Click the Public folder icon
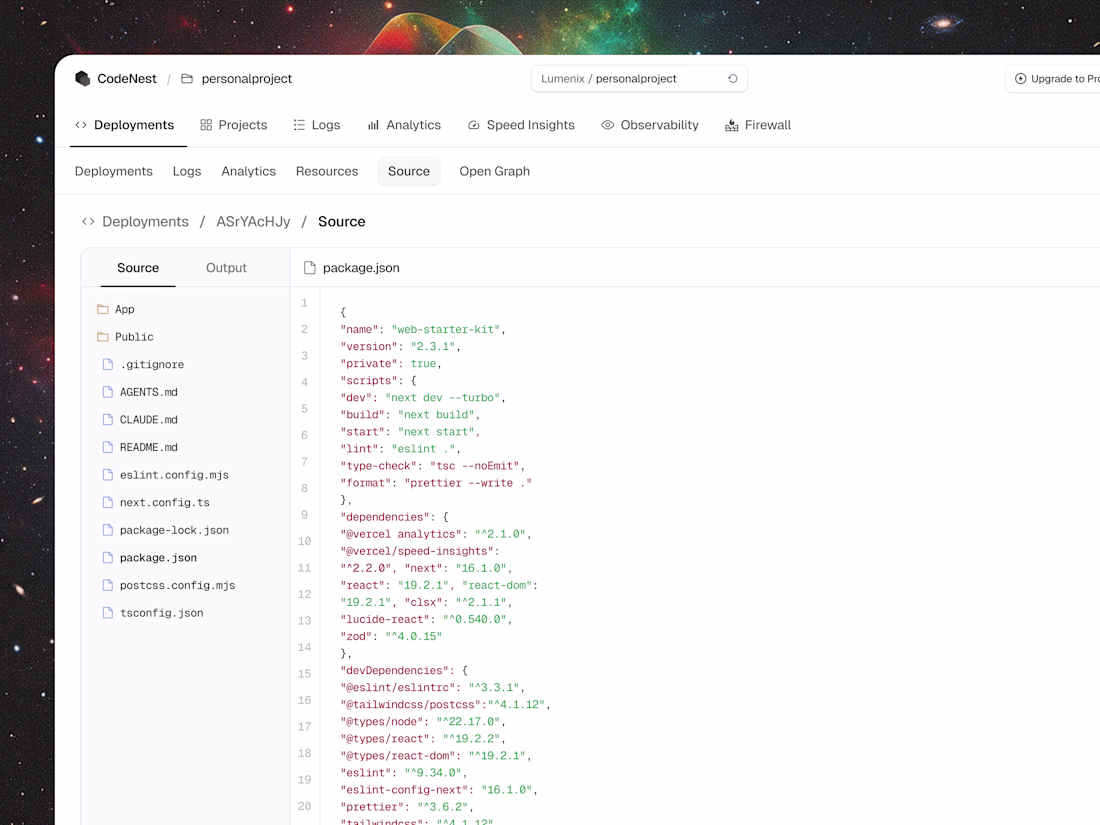Image resolution: width=1100 pixels, height=825 pixels. pos(103,337)
